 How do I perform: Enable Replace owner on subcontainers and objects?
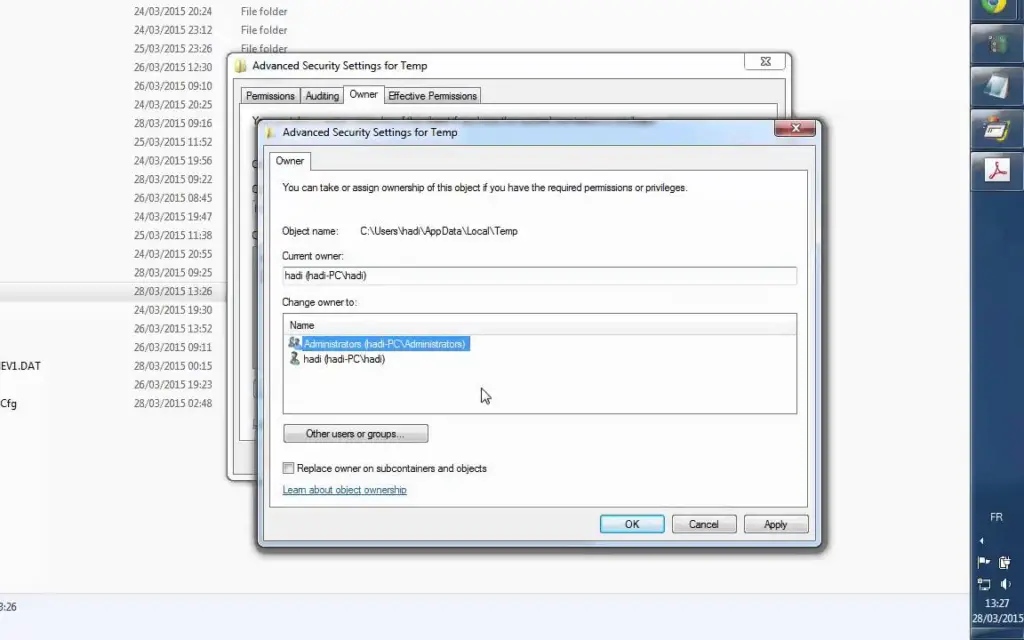pyautogui.click(x=289, y=468)
